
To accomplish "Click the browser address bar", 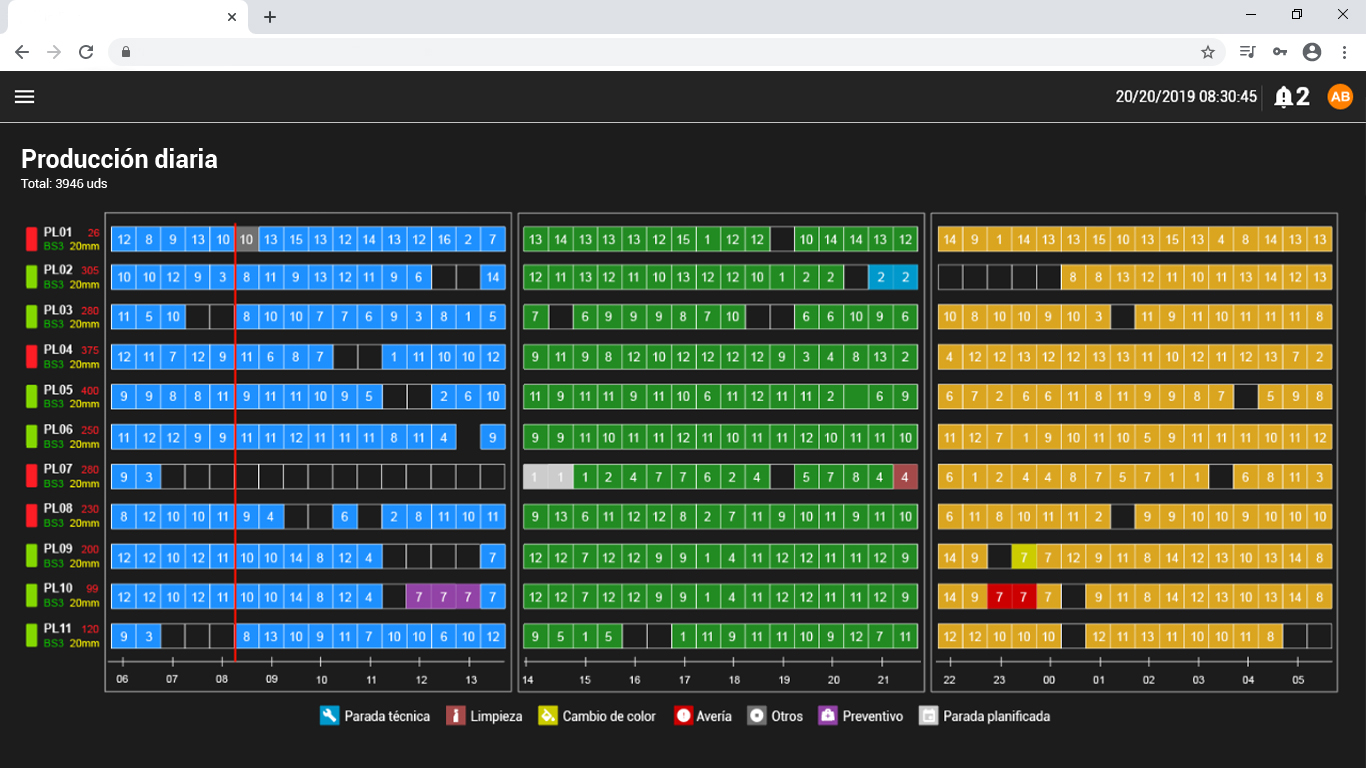I will click(660, 52).
